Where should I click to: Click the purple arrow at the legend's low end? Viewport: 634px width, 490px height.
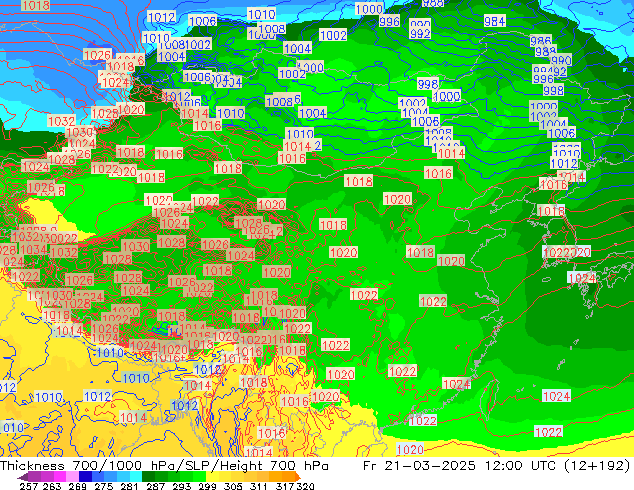(x=23, y=477)
